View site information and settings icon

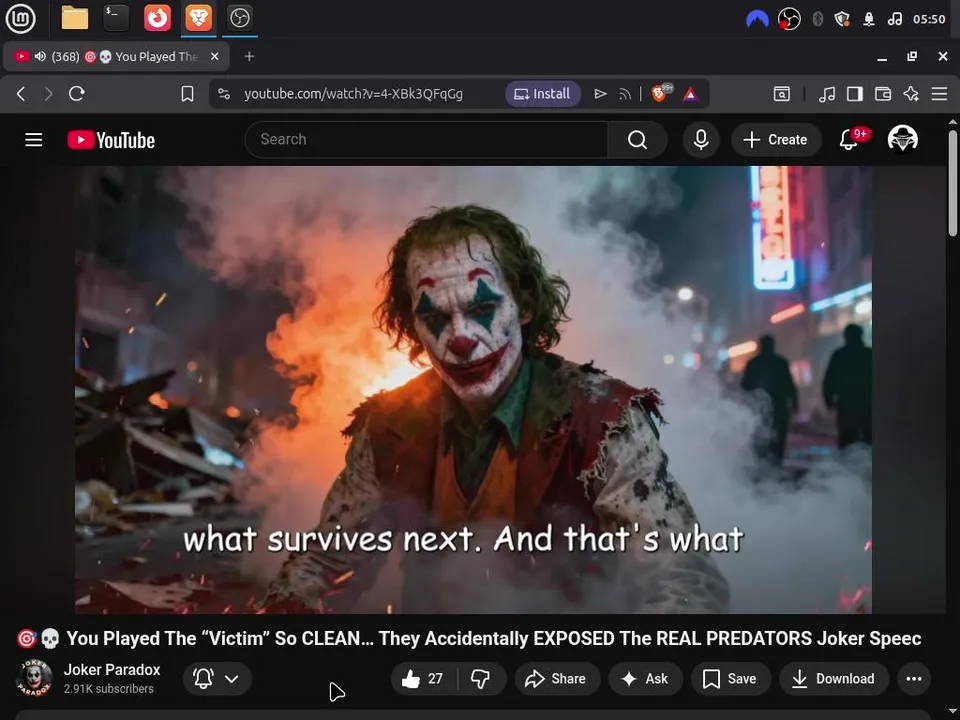(x=224, y=94)
